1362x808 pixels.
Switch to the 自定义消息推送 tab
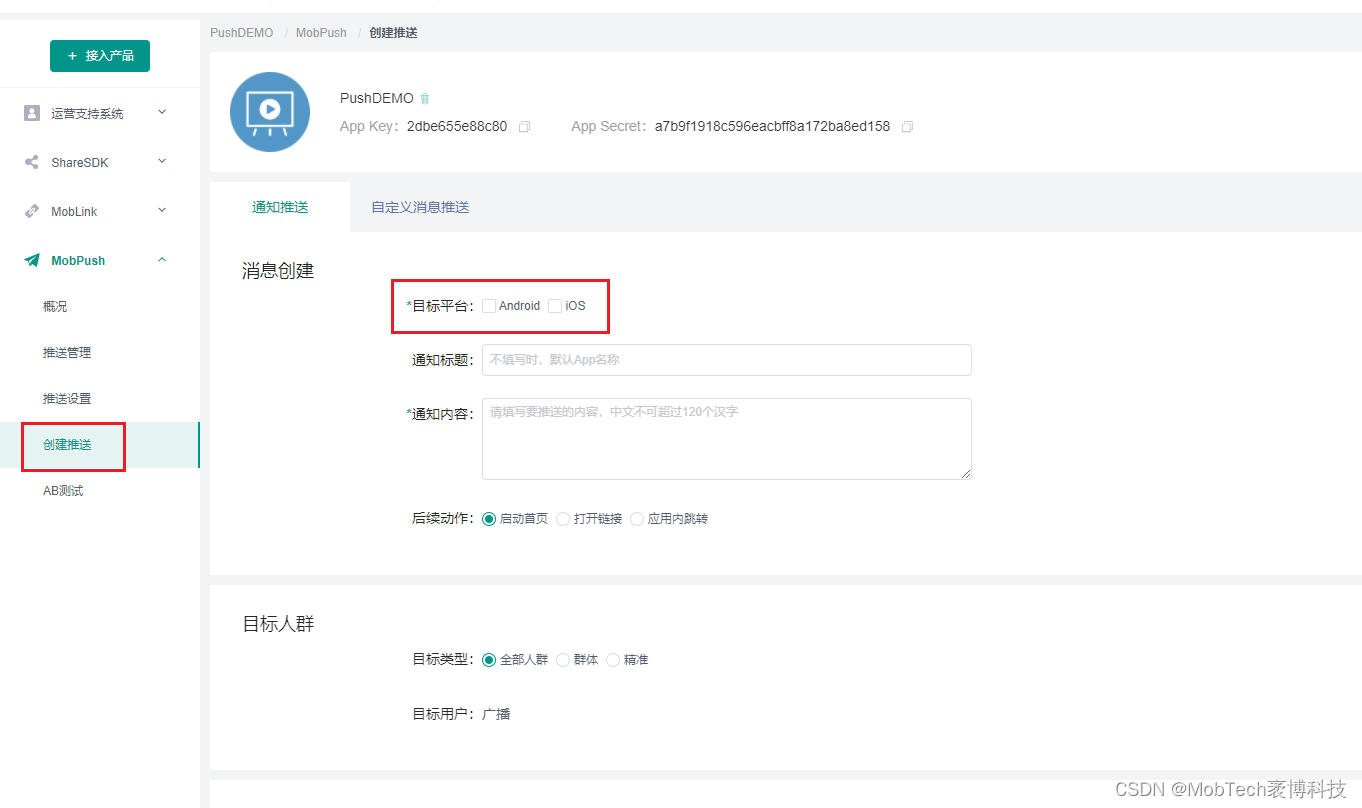(x=420, y=207)
